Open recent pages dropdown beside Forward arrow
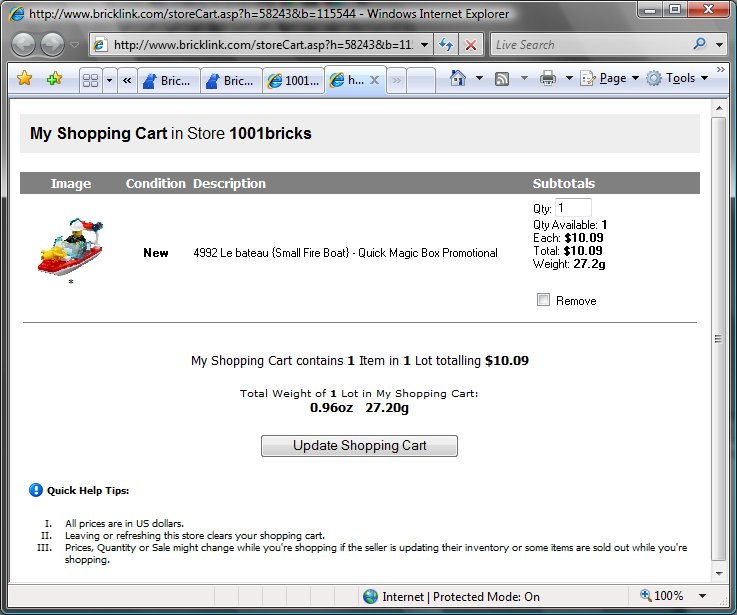The image size is (737, 615). coord(74,45)
